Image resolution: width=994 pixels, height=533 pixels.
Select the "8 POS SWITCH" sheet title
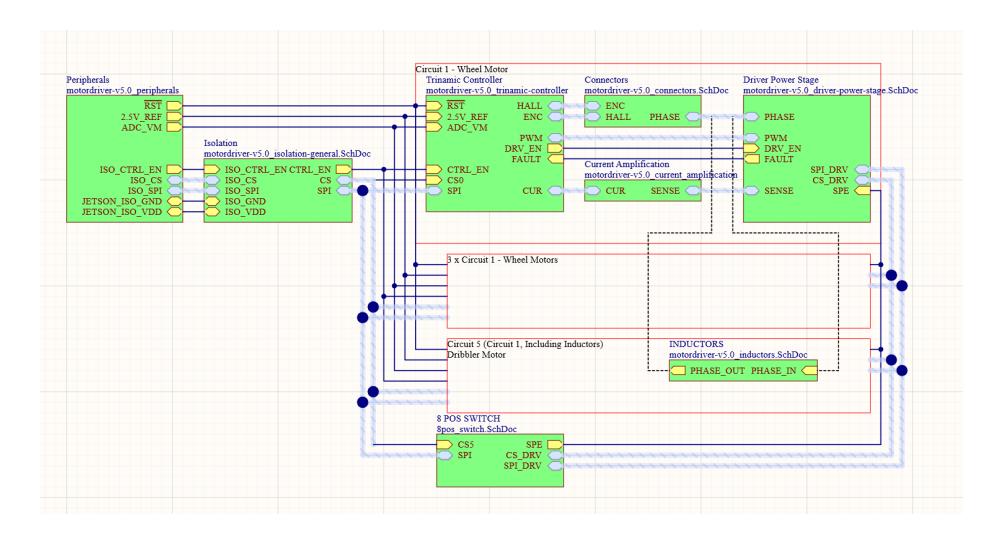tap(468, 418)
